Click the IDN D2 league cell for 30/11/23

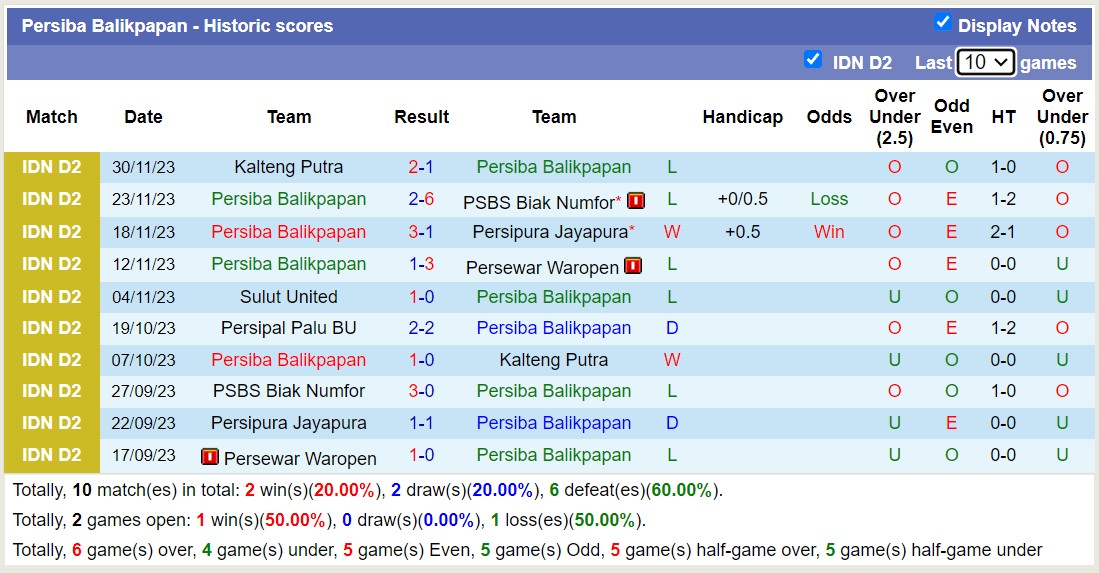coord(52,167)
